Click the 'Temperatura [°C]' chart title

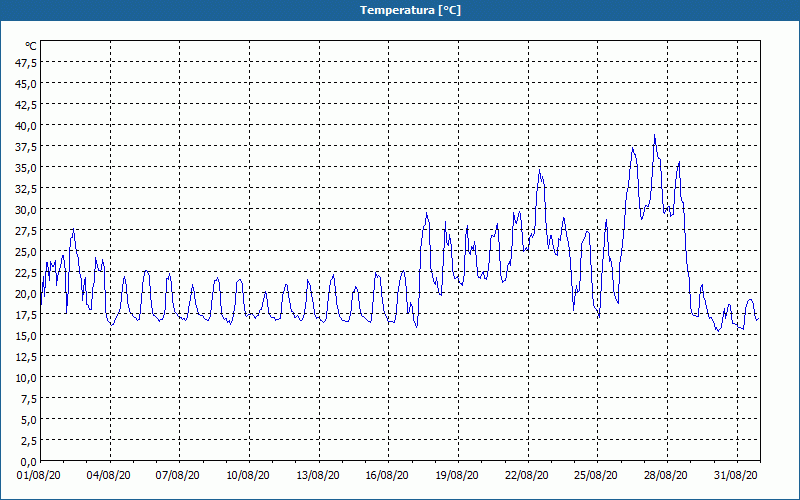point(410,10)
